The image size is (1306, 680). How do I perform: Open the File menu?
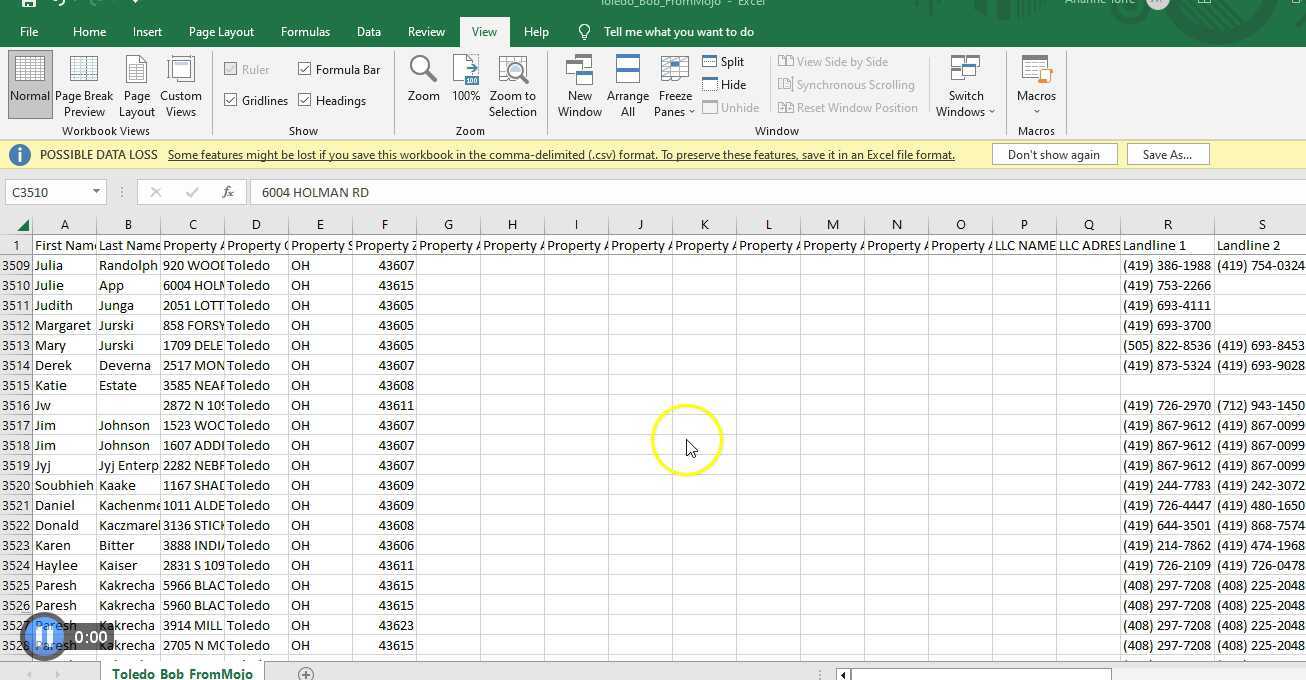coord(28,31)
